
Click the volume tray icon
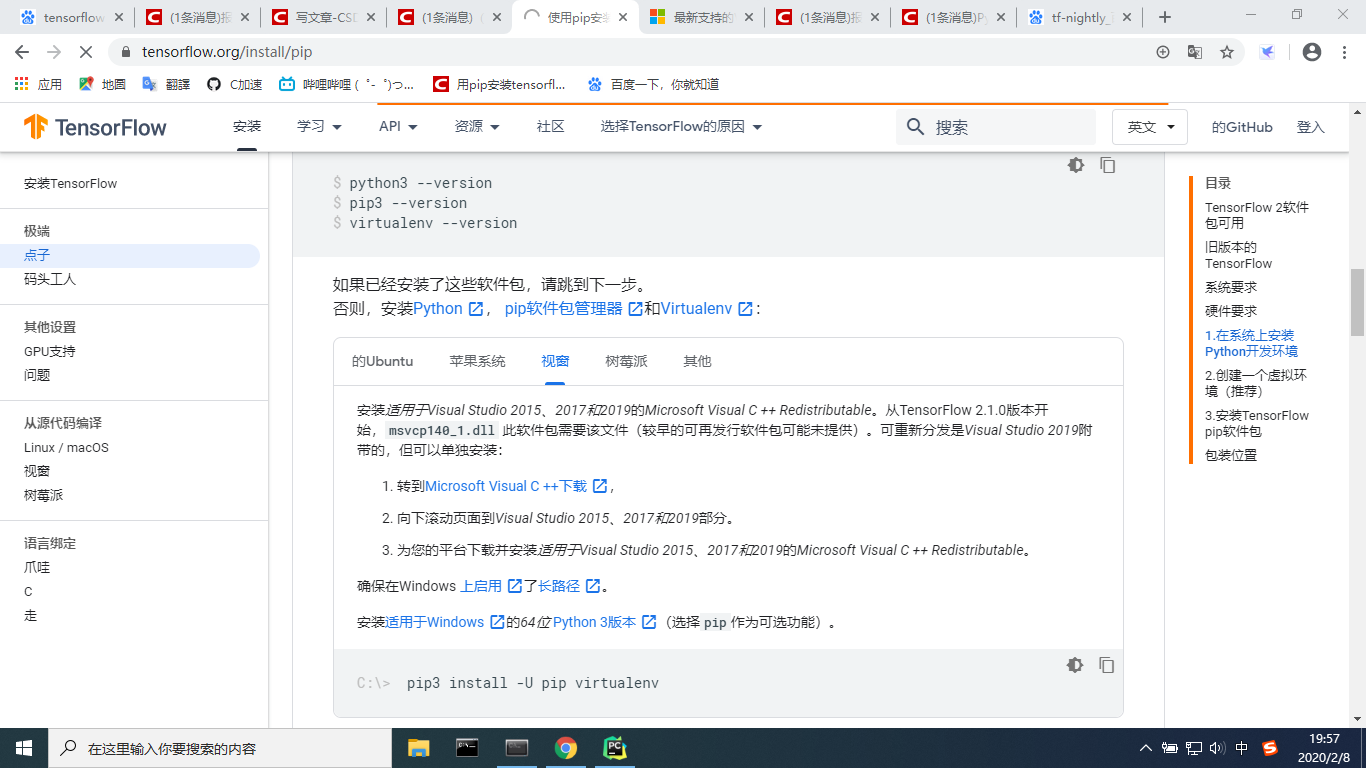(1217, 748)
